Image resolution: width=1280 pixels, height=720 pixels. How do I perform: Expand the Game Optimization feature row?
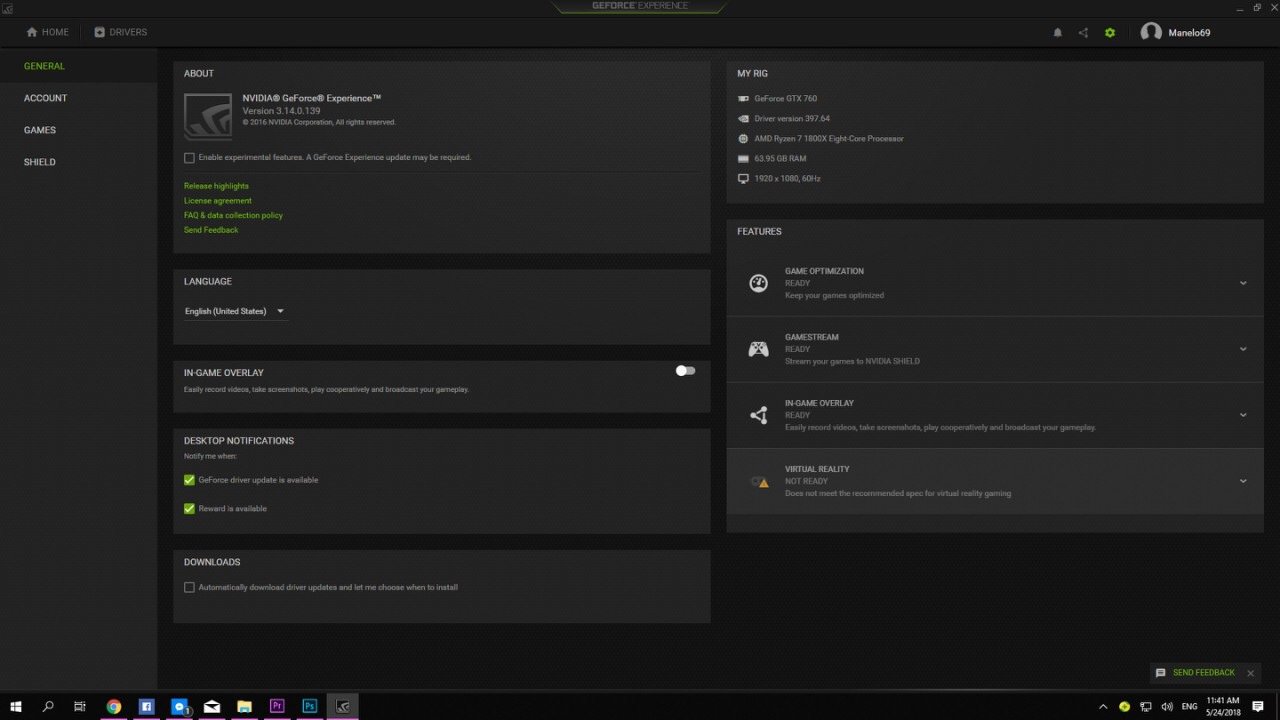(1243, 283)
